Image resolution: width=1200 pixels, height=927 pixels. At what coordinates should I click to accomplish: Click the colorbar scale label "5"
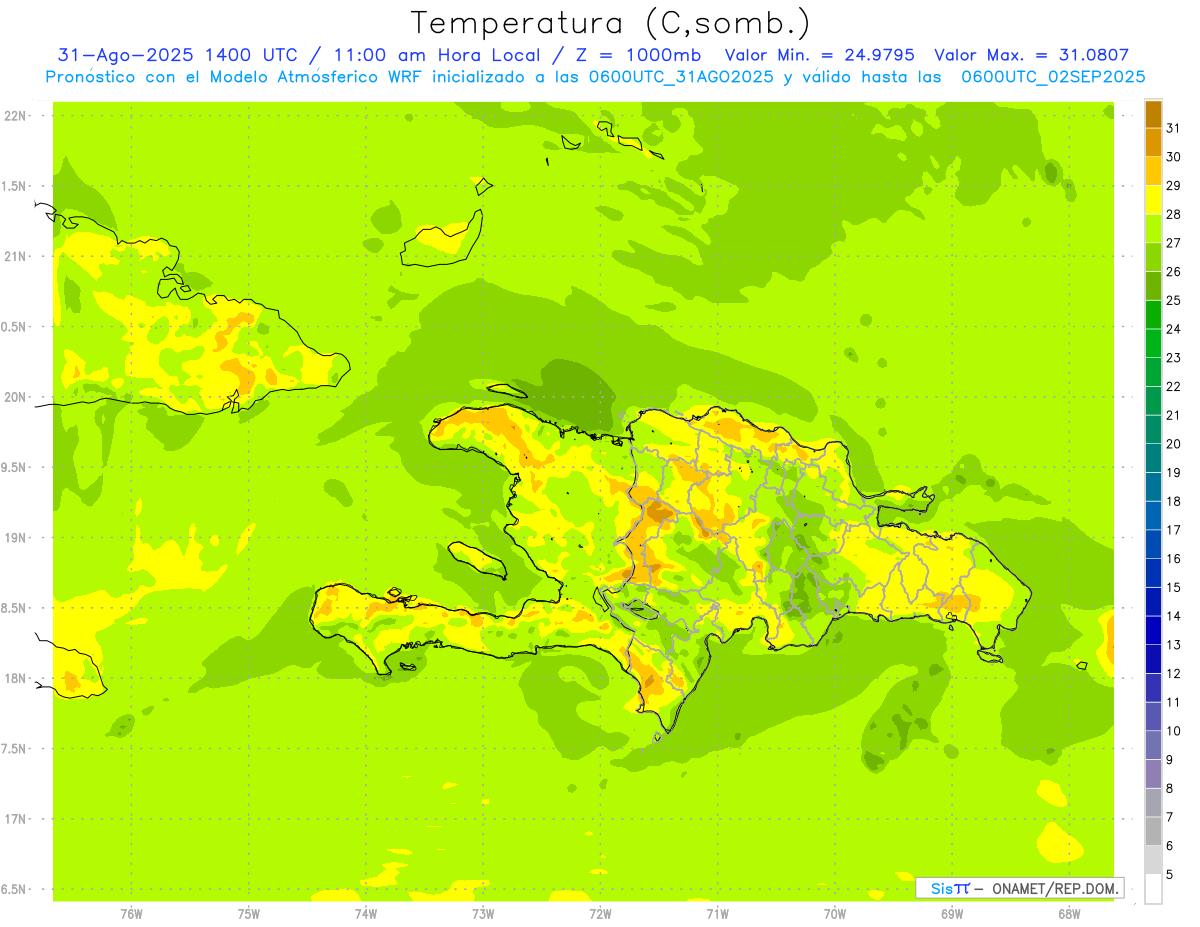point(1170,874)
